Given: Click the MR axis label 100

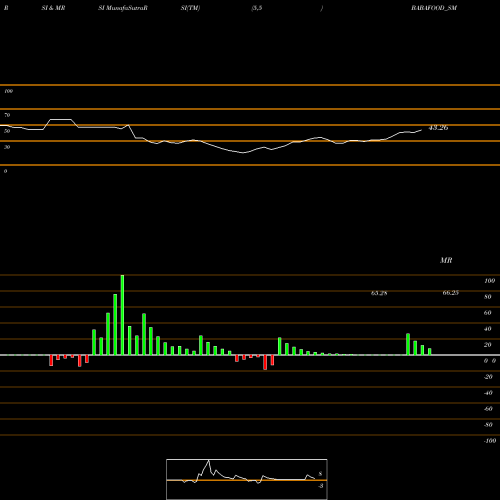Looking at the screenshot, I should click(490, 281).
